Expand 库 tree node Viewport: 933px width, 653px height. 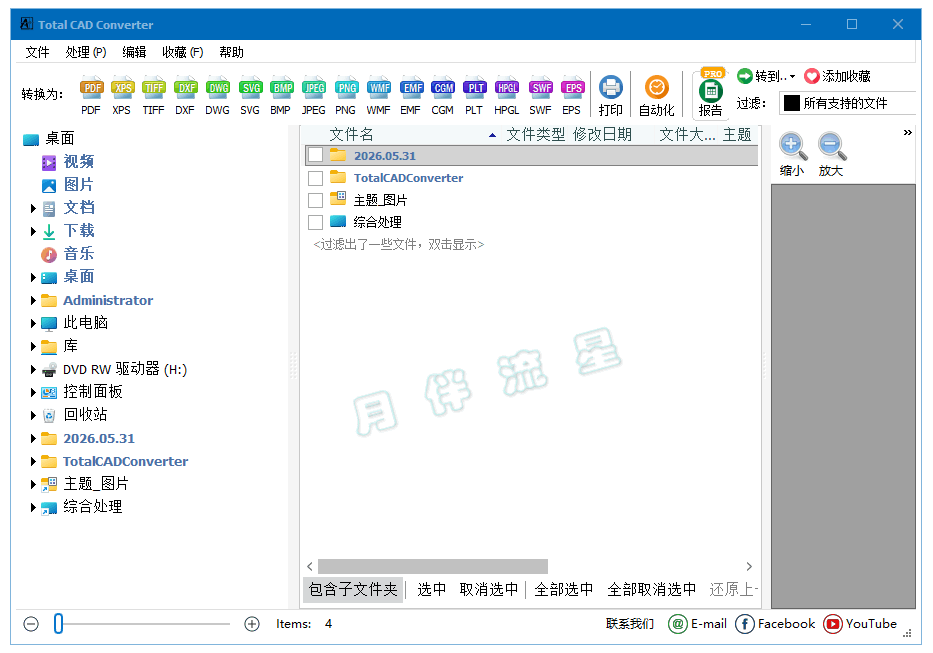point(33,346)
